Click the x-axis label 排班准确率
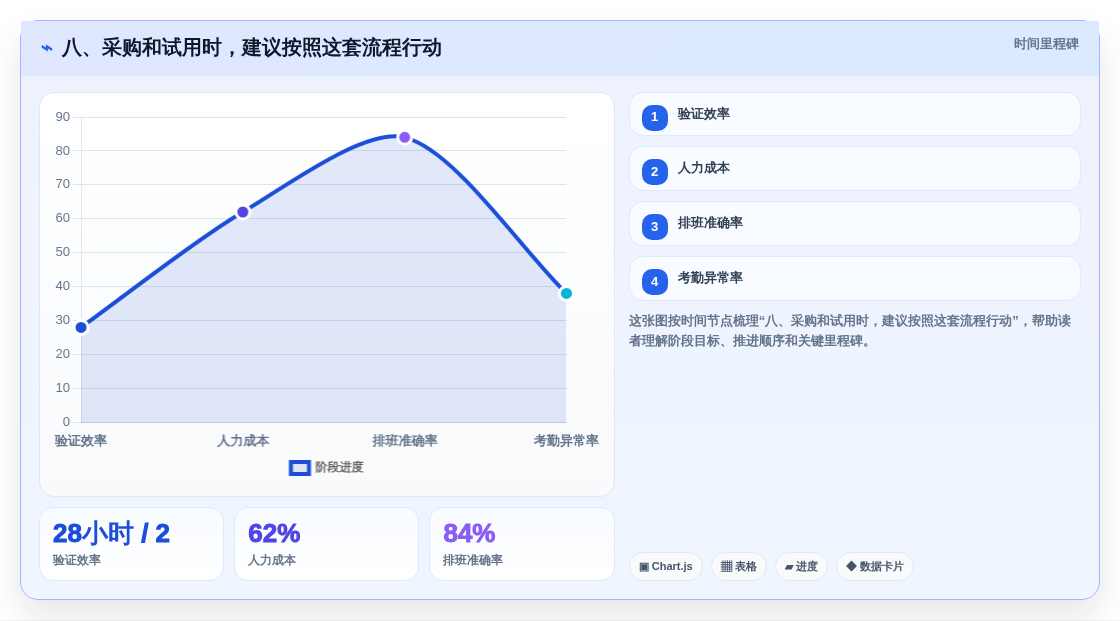1120x621 pixels. [x=405, y=441]
